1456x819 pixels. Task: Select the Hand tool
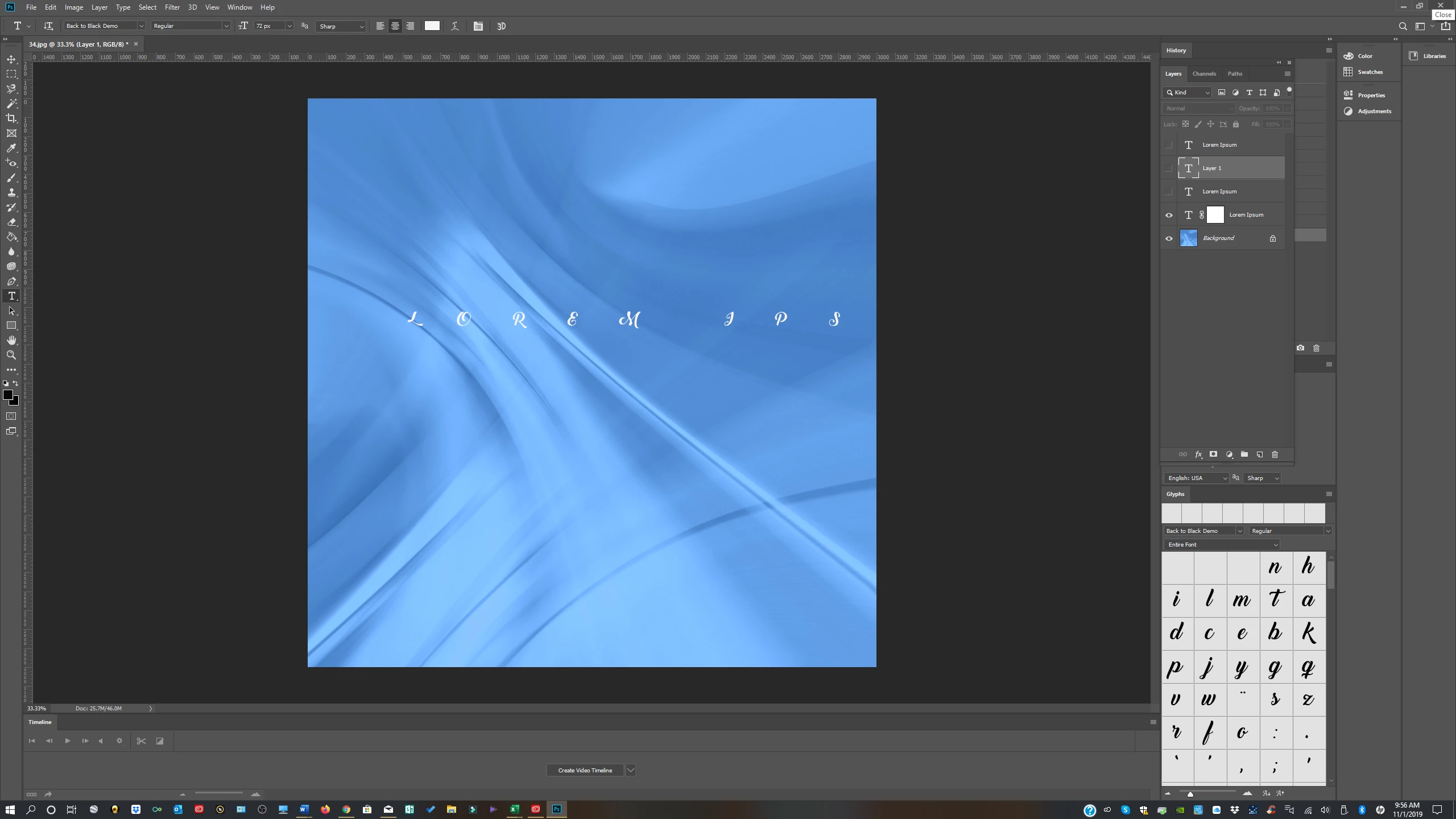tap(11, 340)
